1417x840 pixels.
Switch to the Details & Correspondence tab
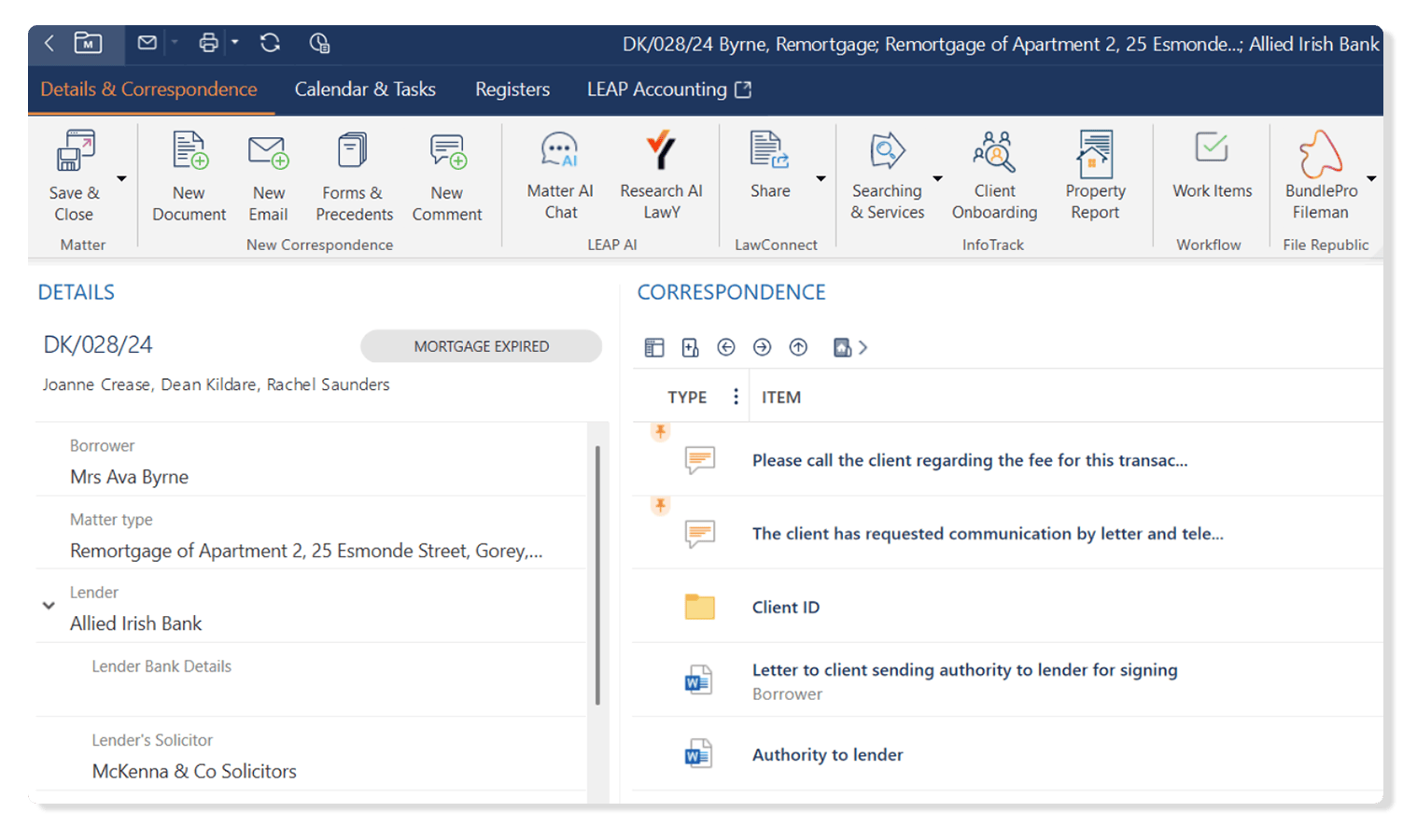pyautogui.click(x=148, y=90)
